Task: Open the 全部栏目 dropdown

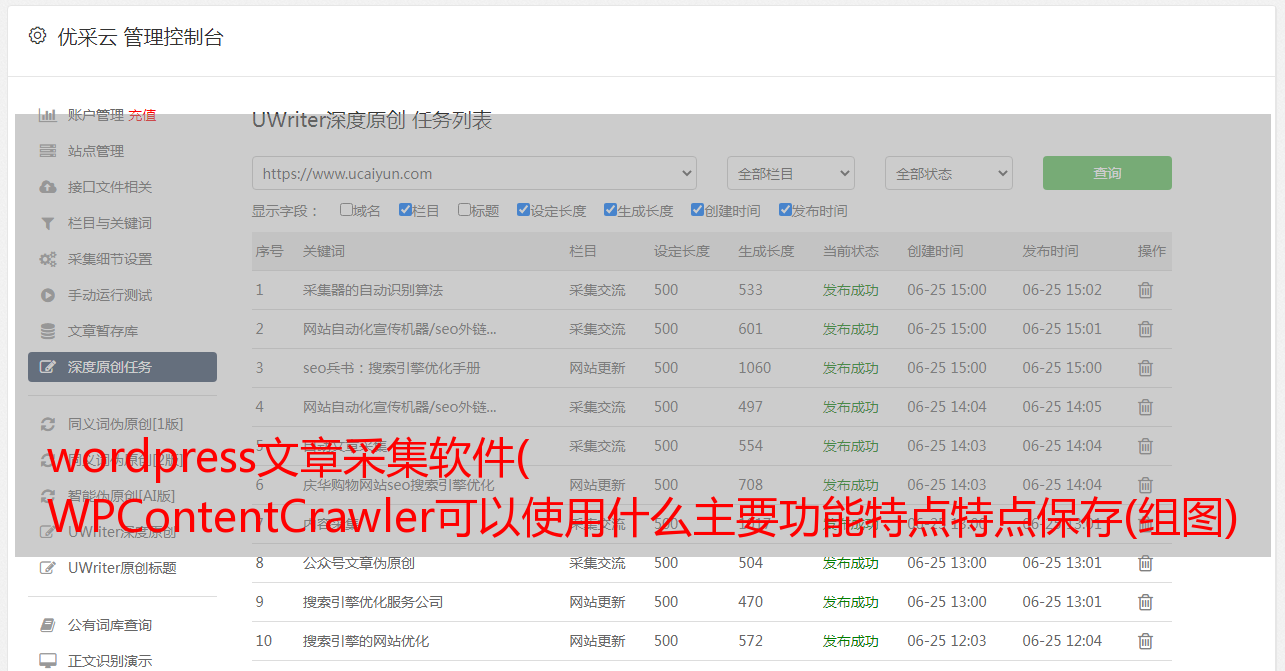Action: [x=791, y=173]
